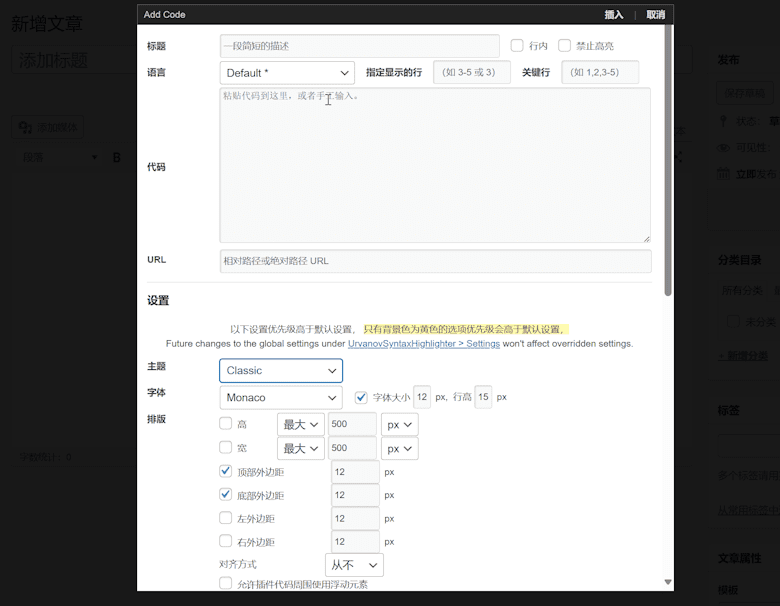This screenshot has width=780, height=606.
Task: Tick the 未分类 checkbox in background sidebar
Action: click(x=733, y=321)
